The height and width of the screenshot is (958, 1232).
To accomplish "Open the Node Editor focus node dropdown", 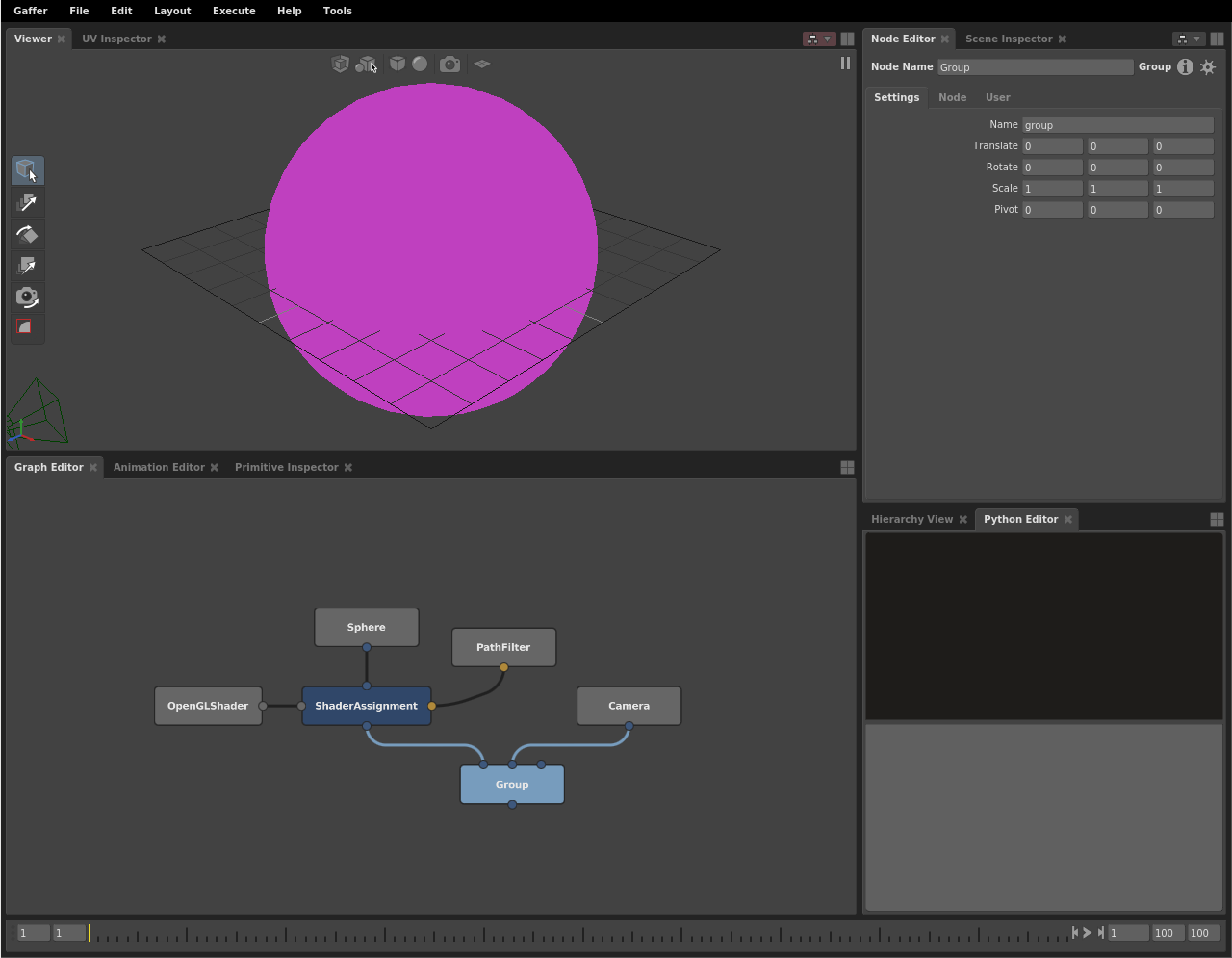I will (1189, 39).
